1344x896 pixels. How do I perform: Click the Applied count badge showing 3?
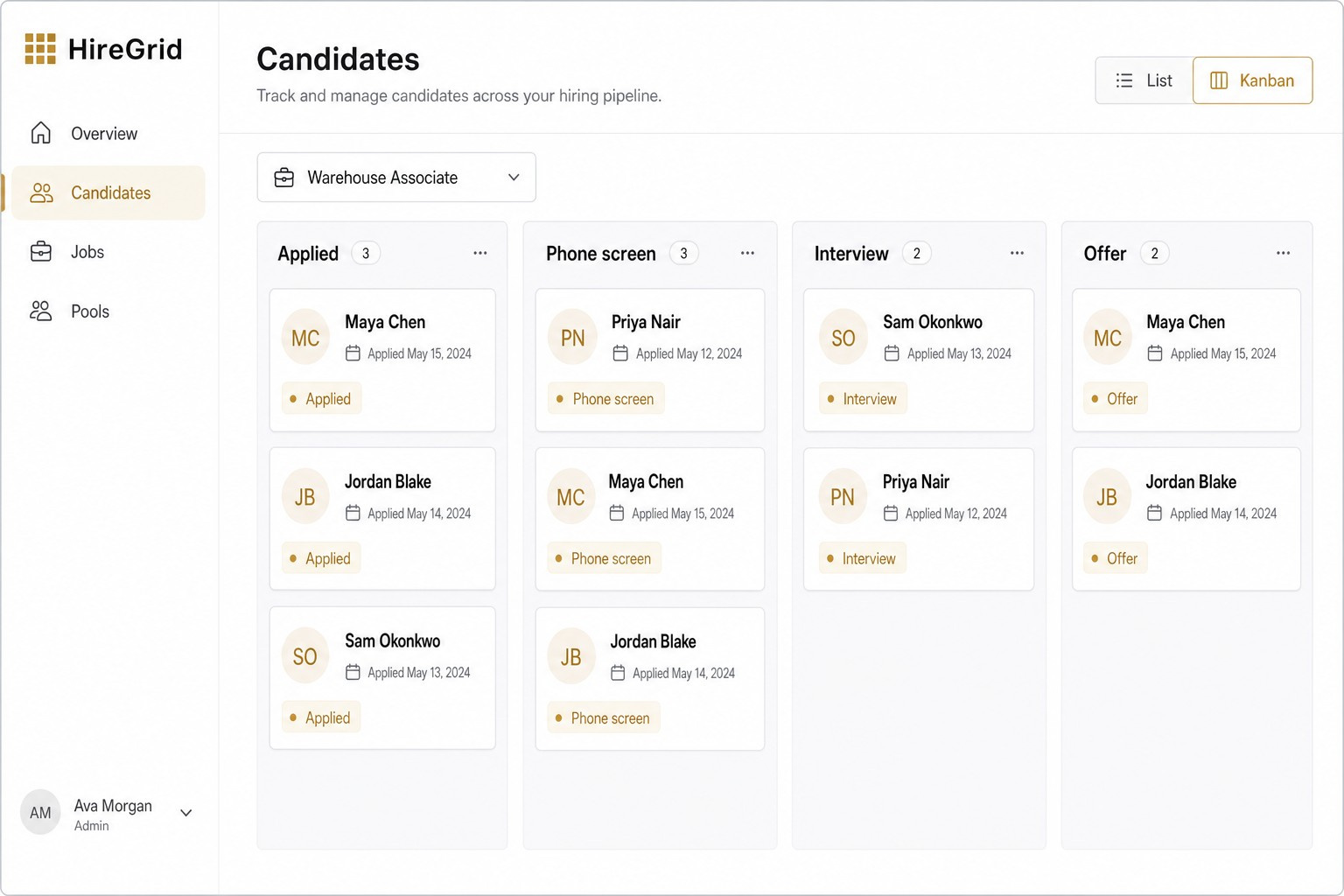366,254
